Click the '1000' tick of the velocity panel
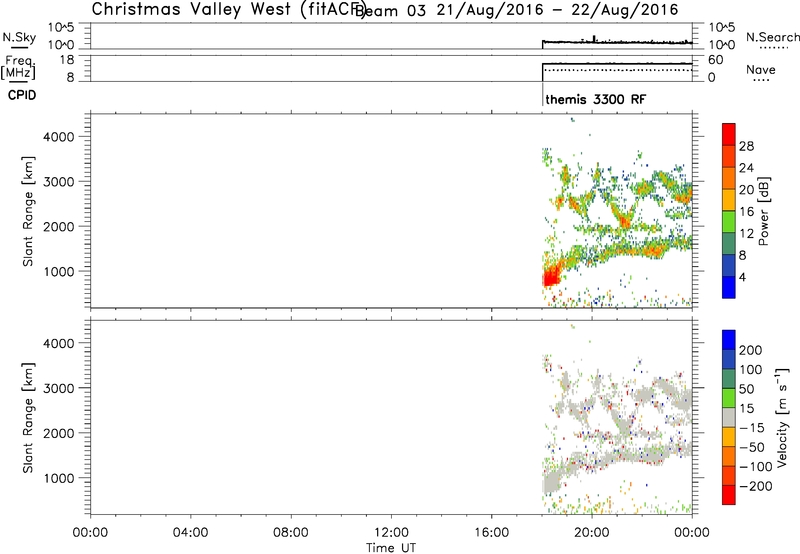Screen dimensions: 800x554 pyautogui.click(x=58, y=478)
